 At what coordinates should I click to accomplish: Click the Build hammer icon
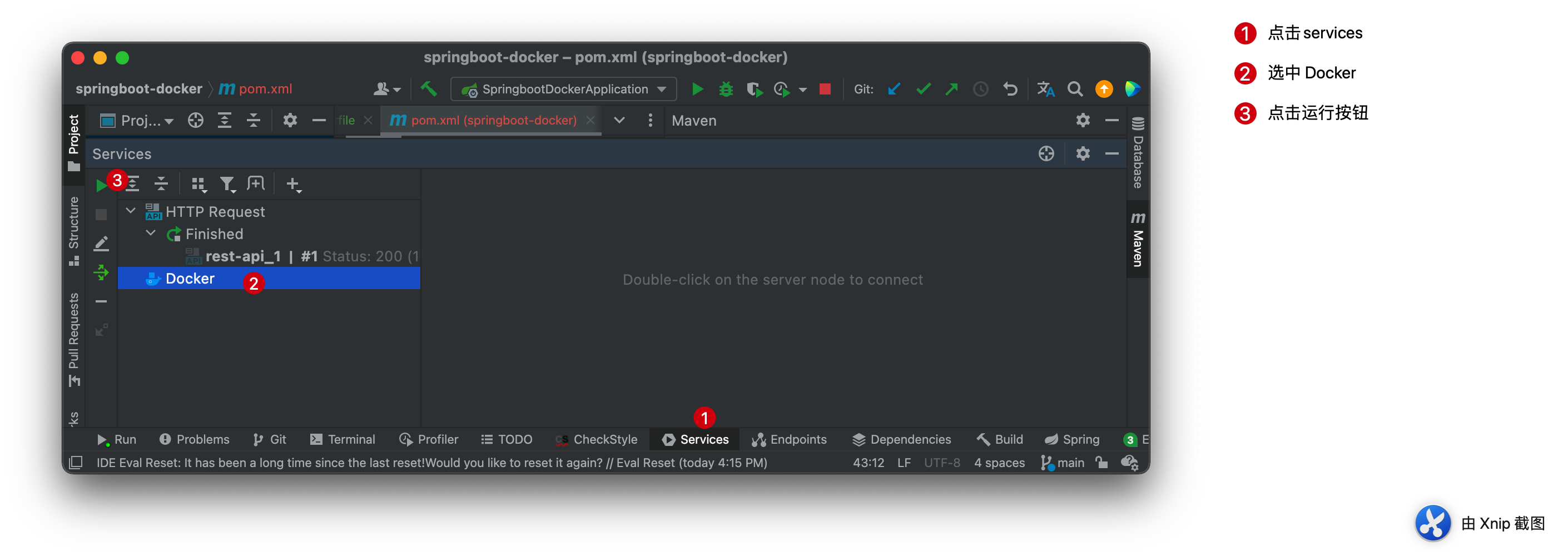429,90
